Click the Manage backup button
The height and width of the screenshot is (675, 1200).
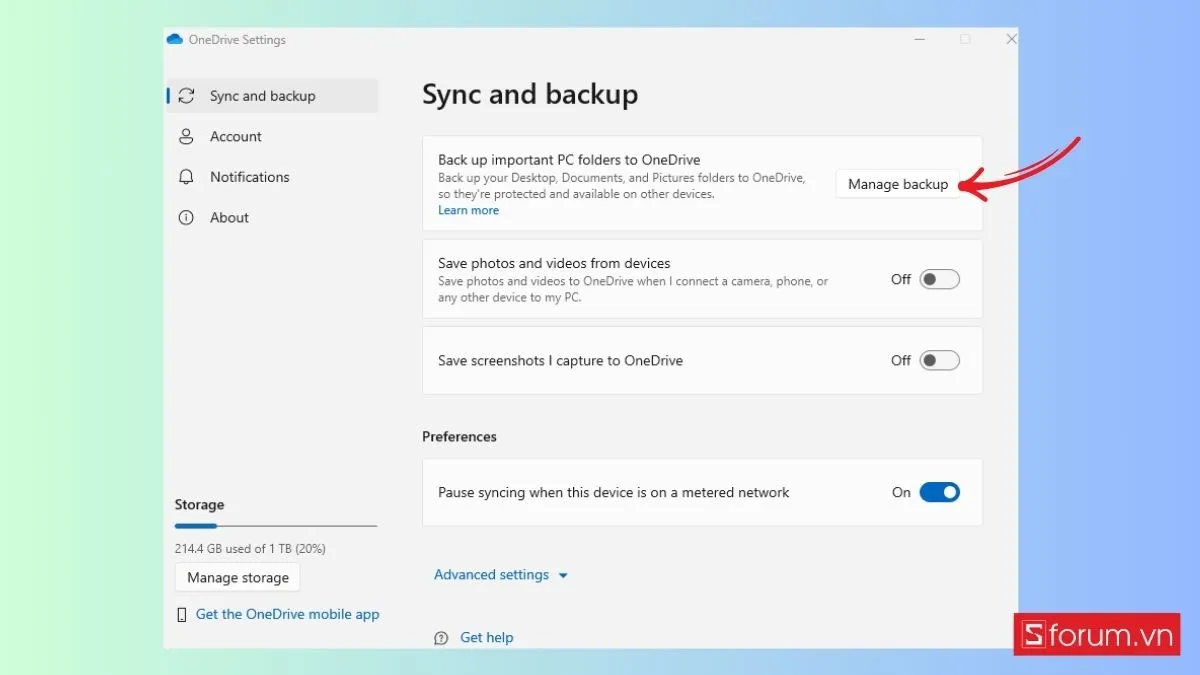(x=897, y=184)
